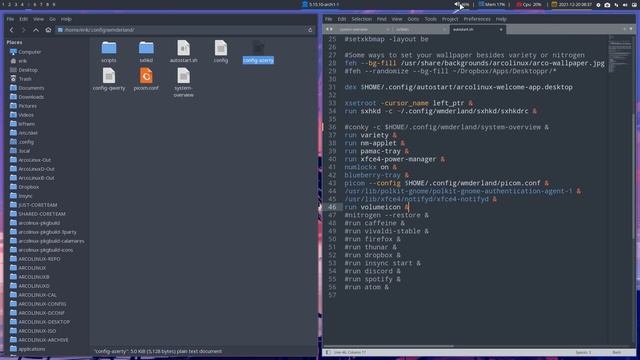Viewport: 640px width, 360px height.
Task: Click the editor minimap
Action: coord(620,53)
